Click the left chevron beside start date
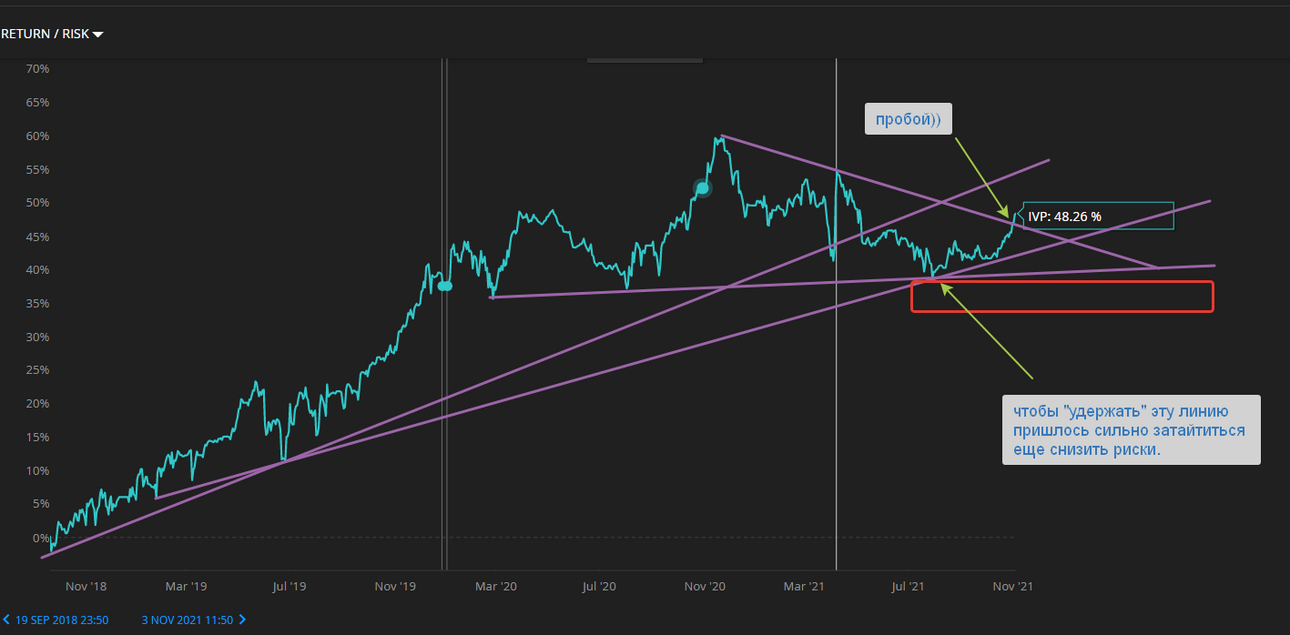This screenshot has height=635, width=1290. pos(8,620)
